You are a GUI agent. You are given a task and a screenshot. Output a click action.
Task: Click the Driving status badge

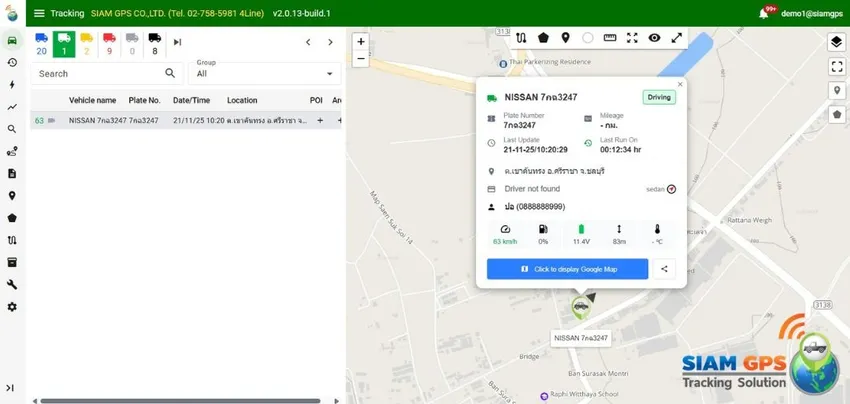[659, 98]
